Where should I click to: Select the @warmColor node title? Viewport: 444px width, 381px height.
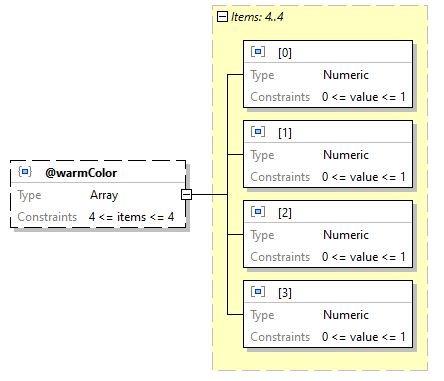click(81, 173)
